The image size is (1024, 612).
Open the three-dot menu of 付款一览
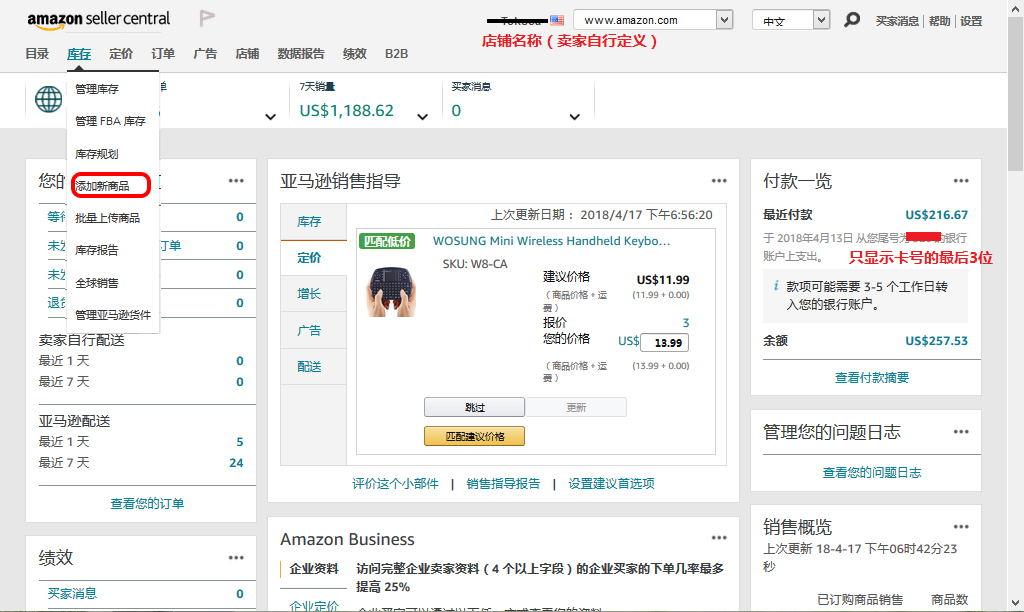tap(961, 181)
